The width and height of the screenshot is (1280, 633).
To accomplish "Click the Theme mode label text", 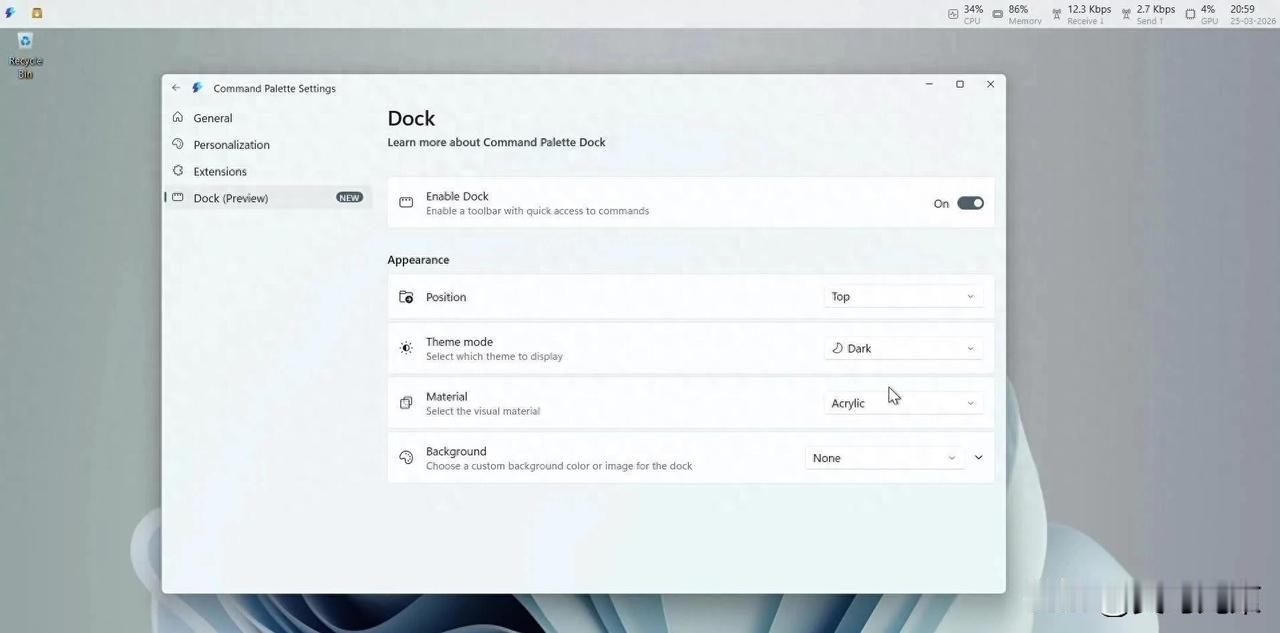I will 459,342.
